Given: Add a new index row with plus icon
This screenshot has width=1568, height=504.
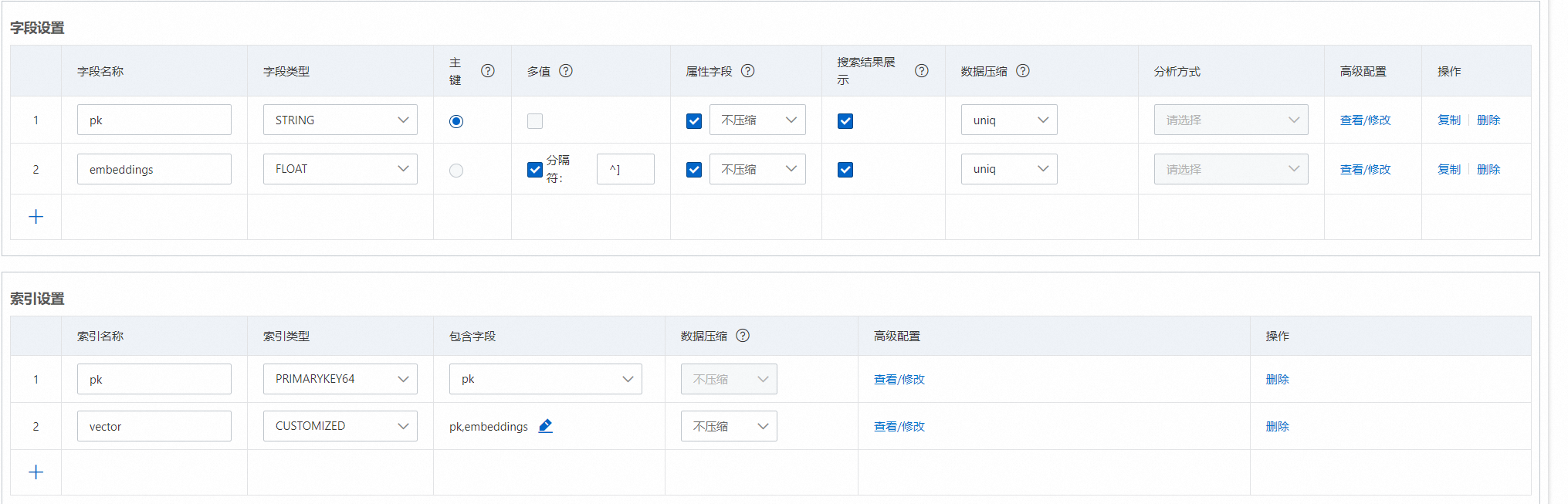Looking at the screenshot, I should [x=36, y=472].
